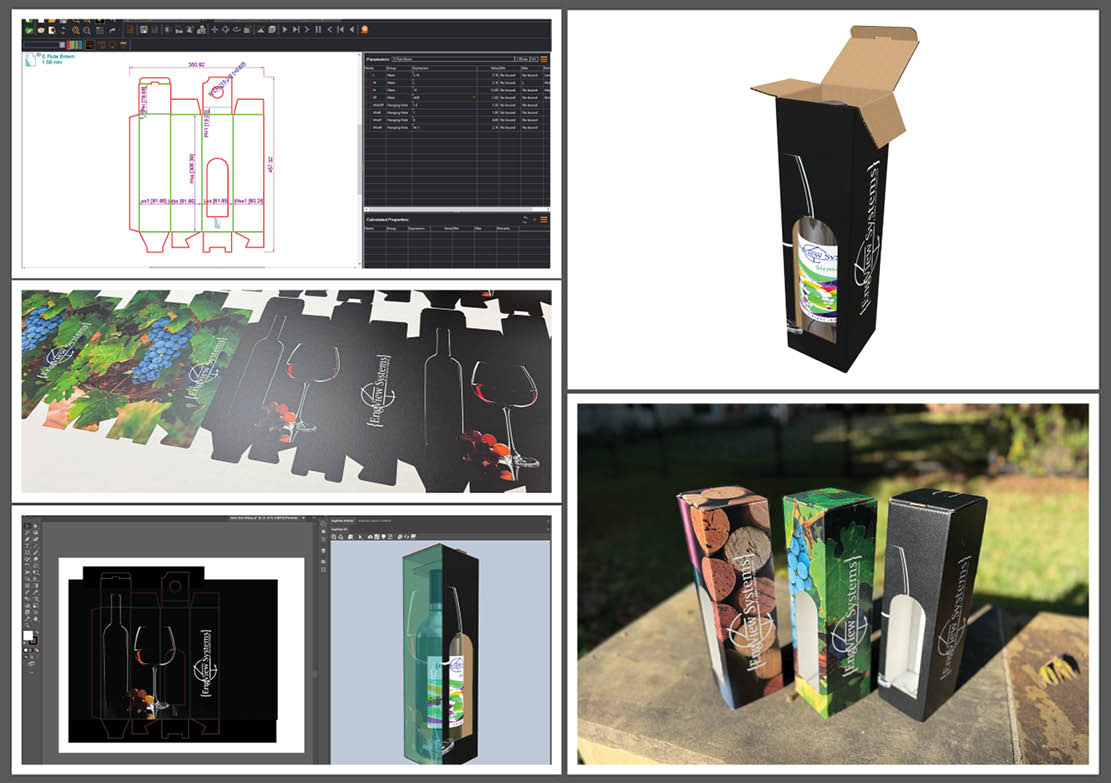
Task: Select the Selection arrow tool in Illustrator
Action: pos(27,526)
